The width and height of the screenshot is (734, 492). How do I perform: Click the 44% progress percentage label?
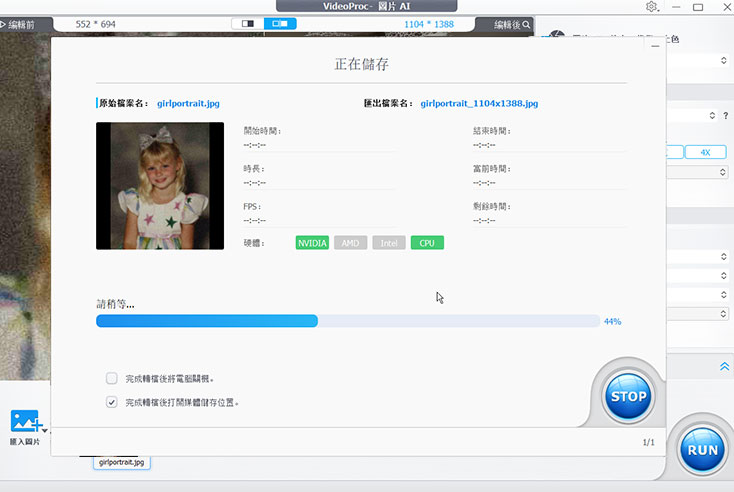[x=612, y=322]
